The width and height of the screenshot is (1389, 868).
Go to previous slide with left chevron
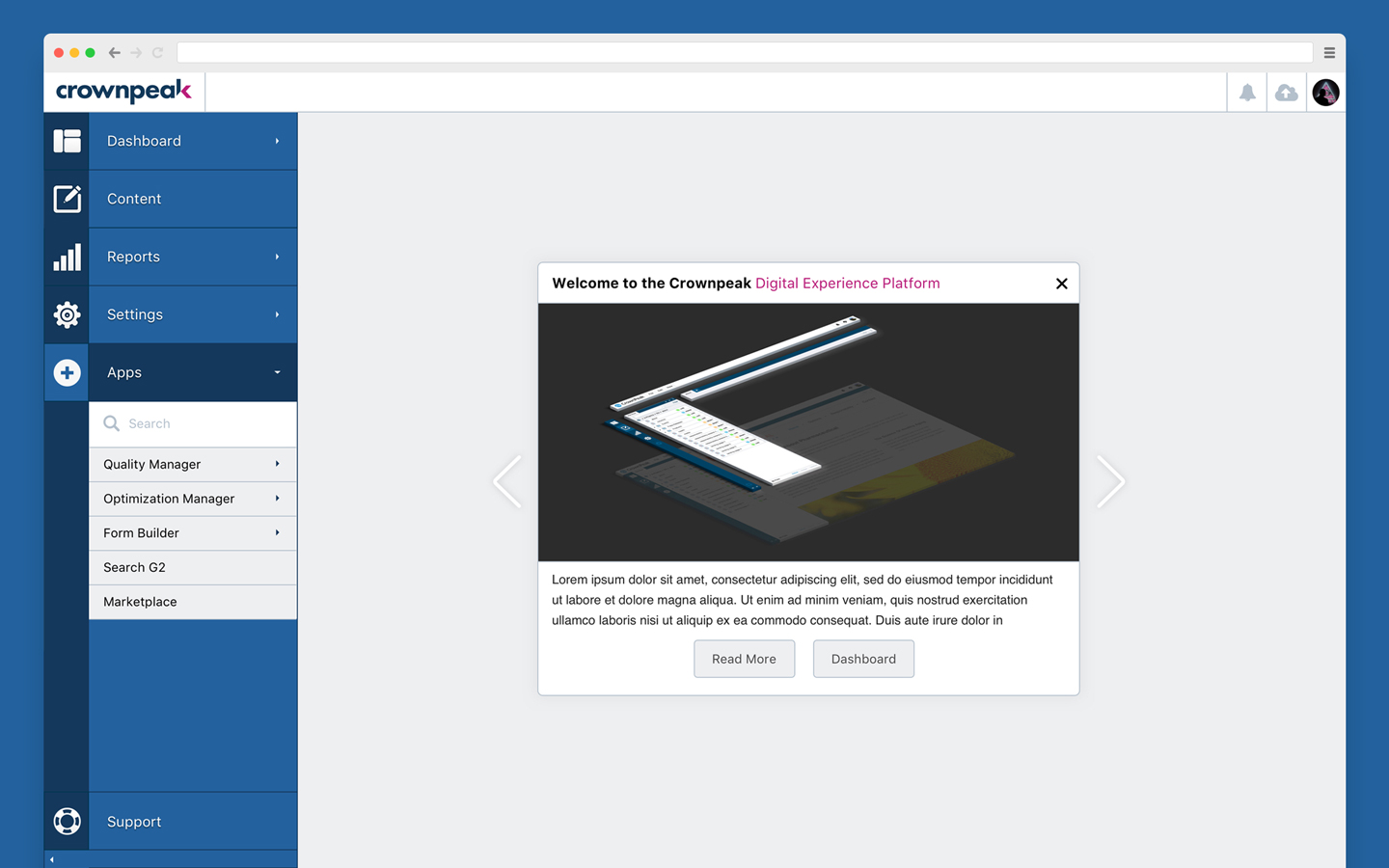(x=507, y=481)
